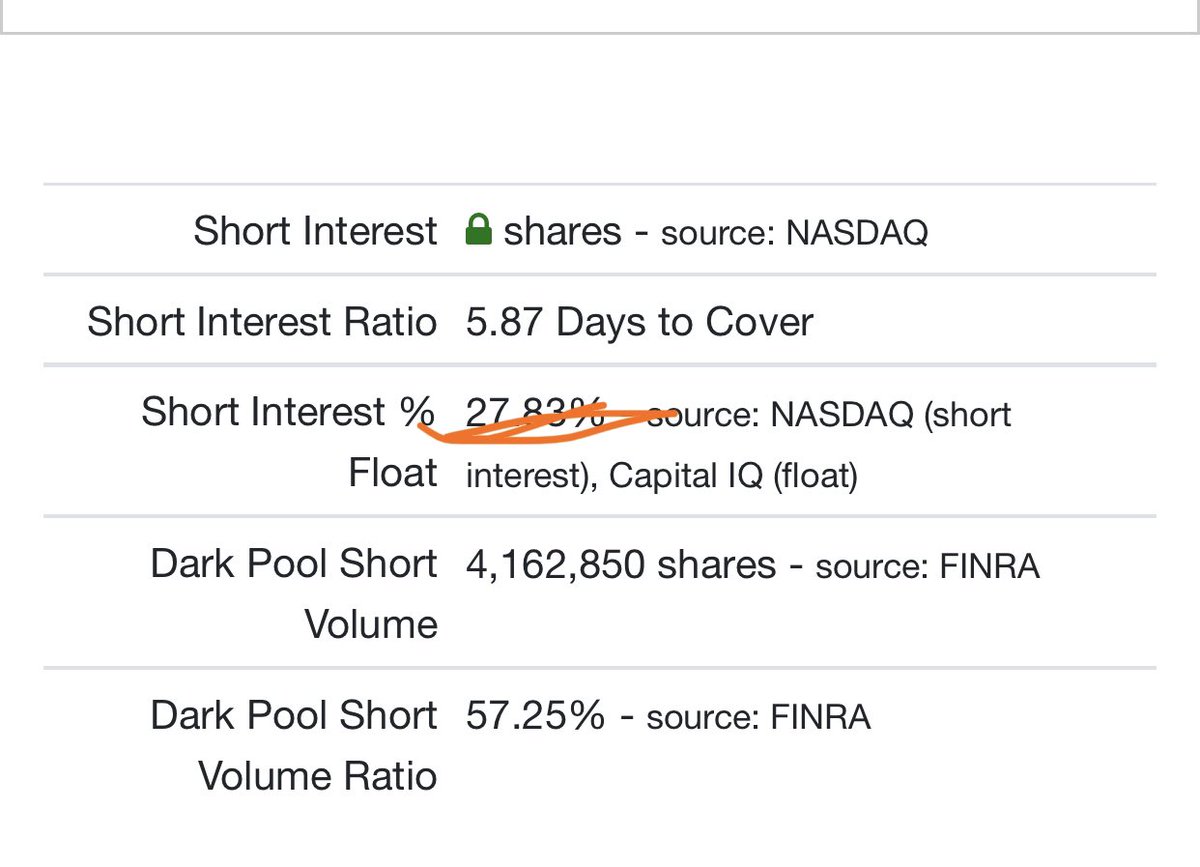
Task: Select the Short Interest Ratio label
Action: coord(262,322)
